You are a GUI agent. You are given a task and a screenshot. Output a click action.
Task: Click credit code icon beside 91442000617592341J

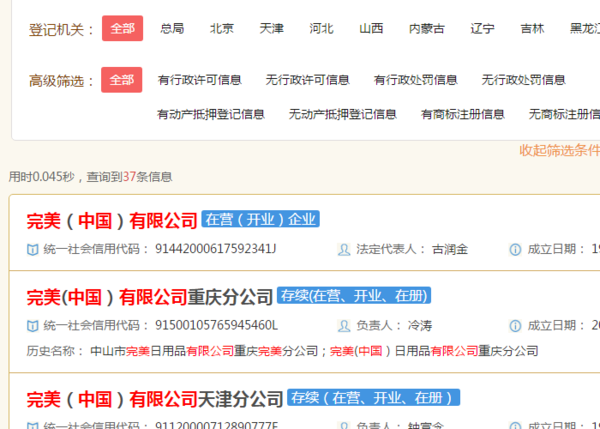(33, 250)
